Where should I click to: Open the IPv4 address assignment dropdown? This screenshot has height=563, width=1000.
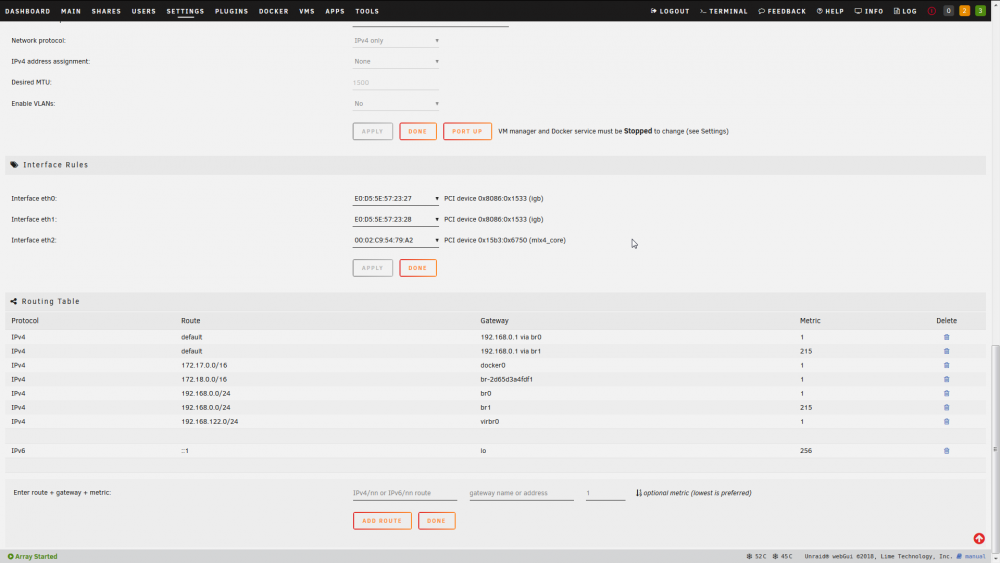click(x=395, y=61)
